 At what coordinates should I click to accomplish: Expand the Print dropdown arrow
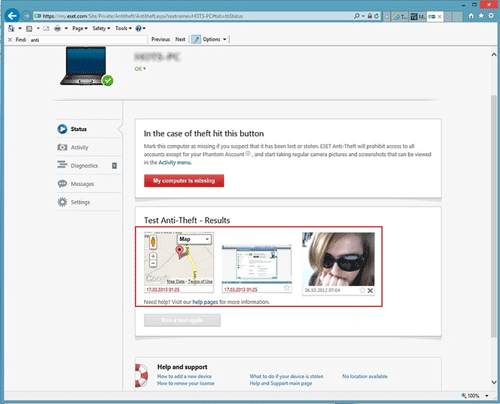click(66, 28)
